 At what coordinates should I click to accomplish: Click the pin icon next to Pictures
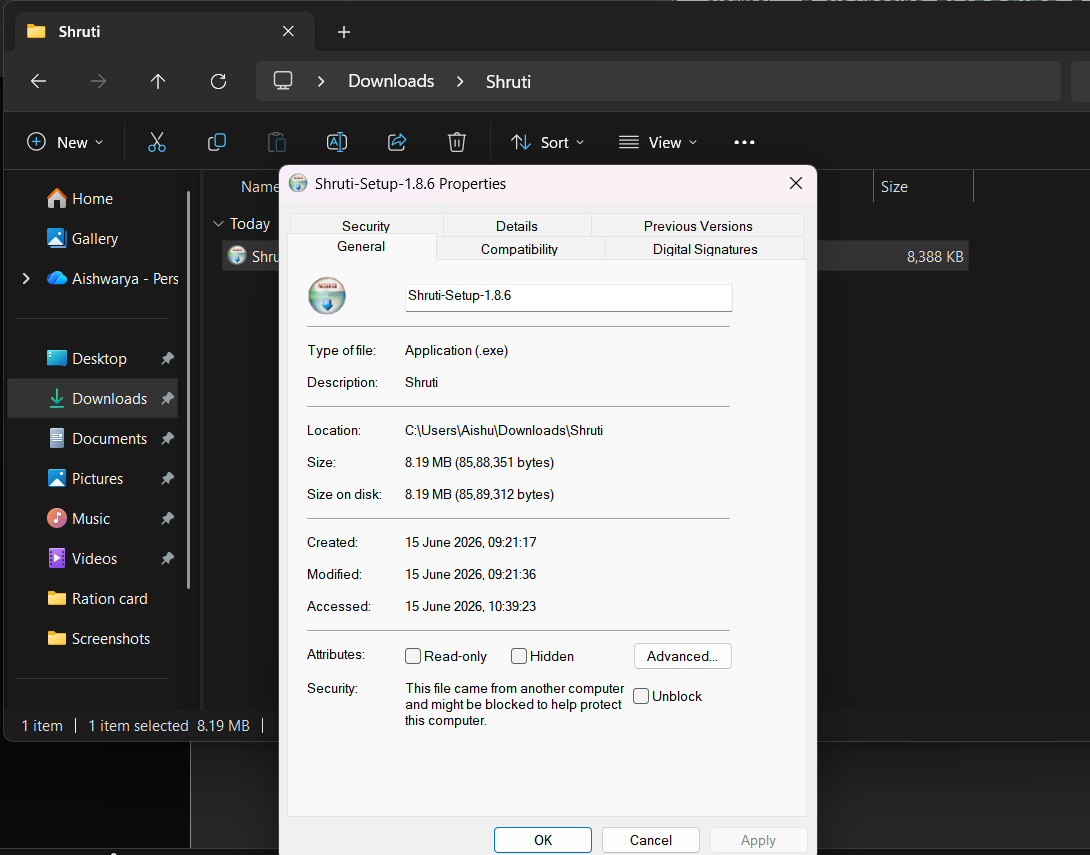(168, 478)
